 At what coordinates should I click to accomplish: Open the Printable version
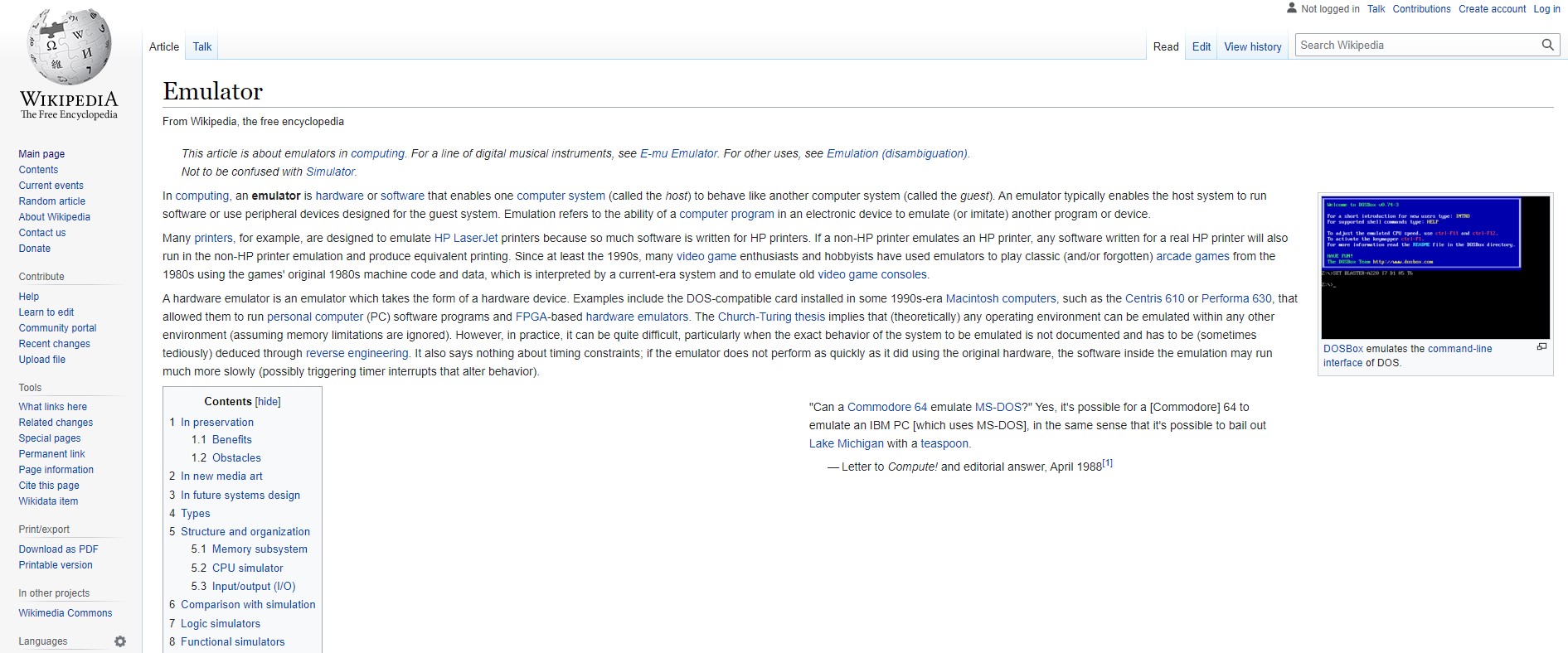point(56,565)
